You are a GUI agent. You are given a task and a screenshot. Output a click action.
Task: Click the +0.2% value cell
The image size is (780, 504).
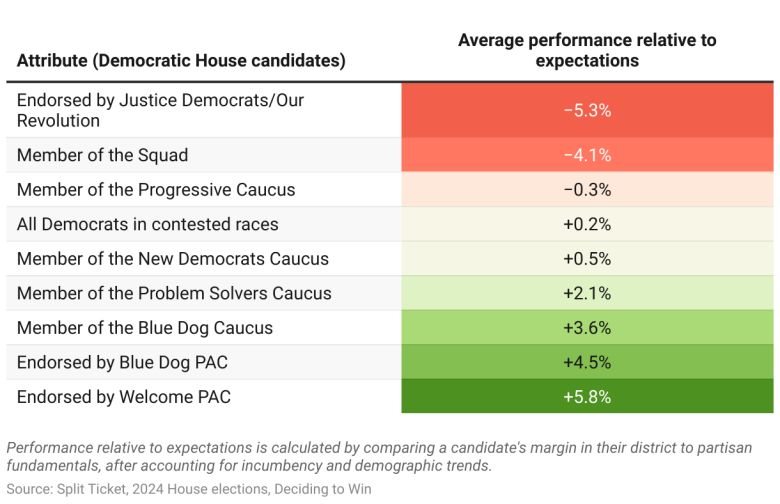(x=587, y=224)
